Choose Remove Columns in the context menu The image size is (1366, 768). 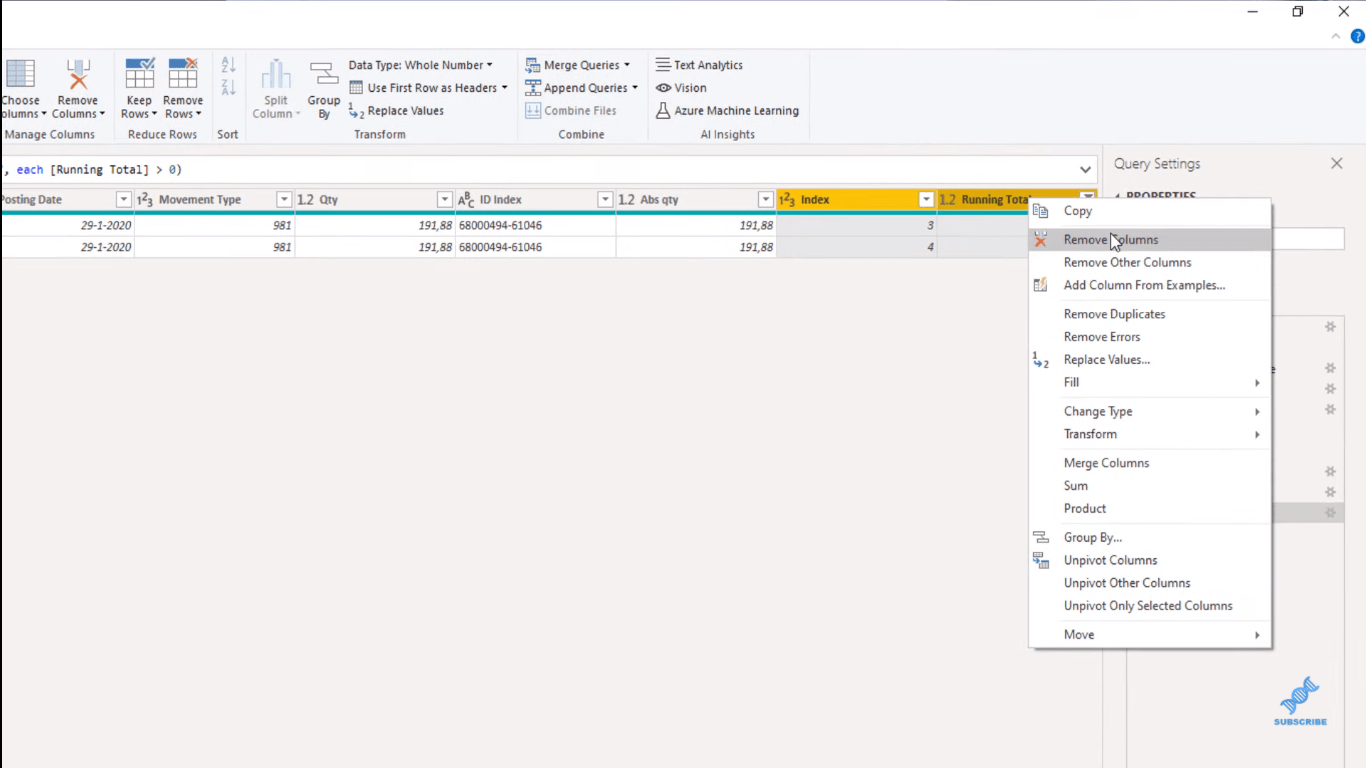pos(1150,240)
